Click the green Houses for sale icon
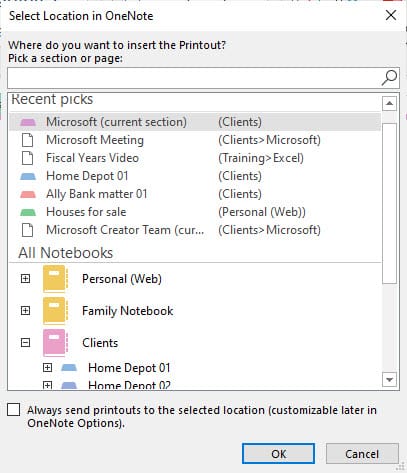 (28, 212)
